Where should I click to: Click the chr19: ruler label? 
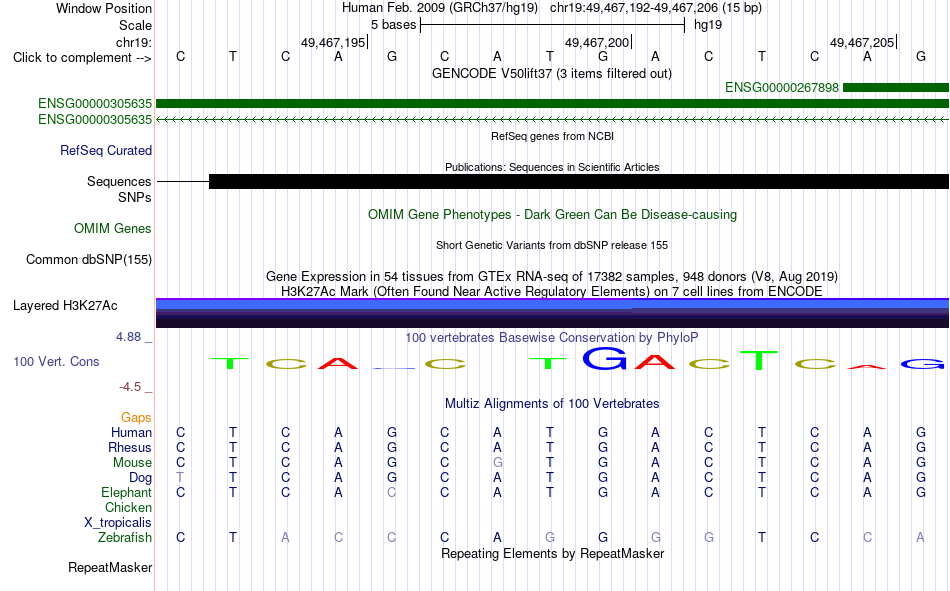tap(133, 42)
